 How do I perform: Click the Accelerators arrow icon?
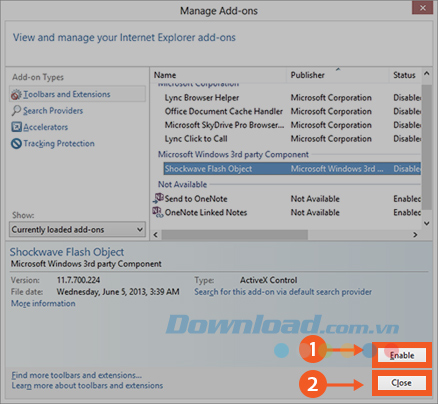16,127
